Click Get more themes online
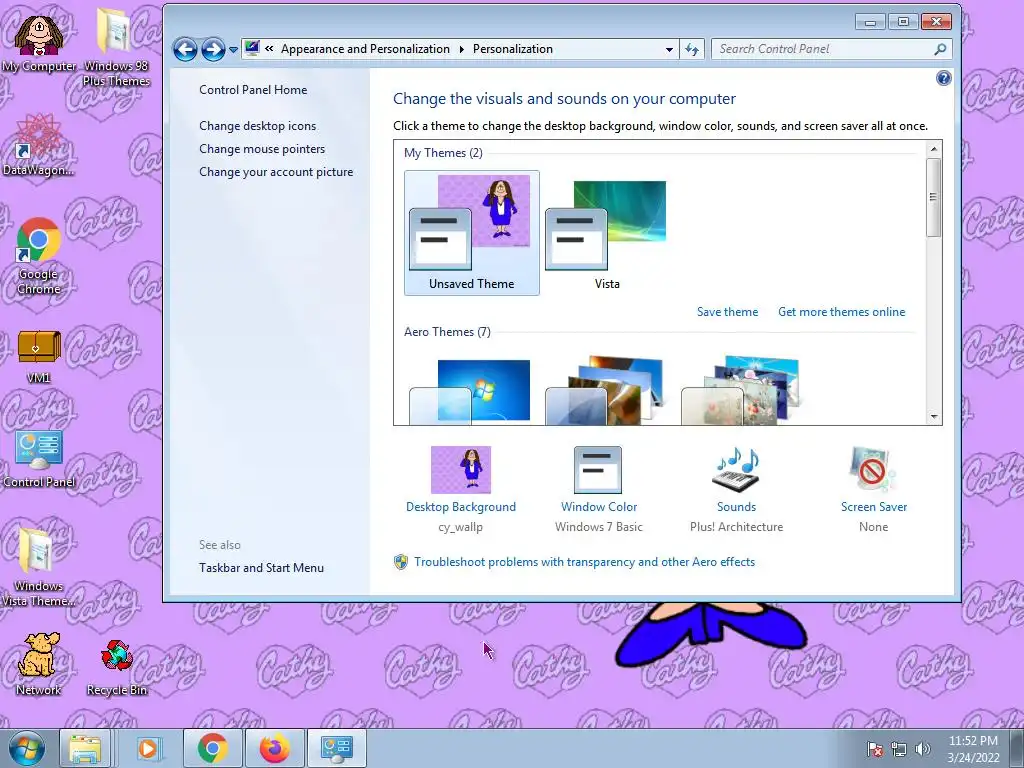The height and width of the screenshot is (768, 1024). point(841,312)
